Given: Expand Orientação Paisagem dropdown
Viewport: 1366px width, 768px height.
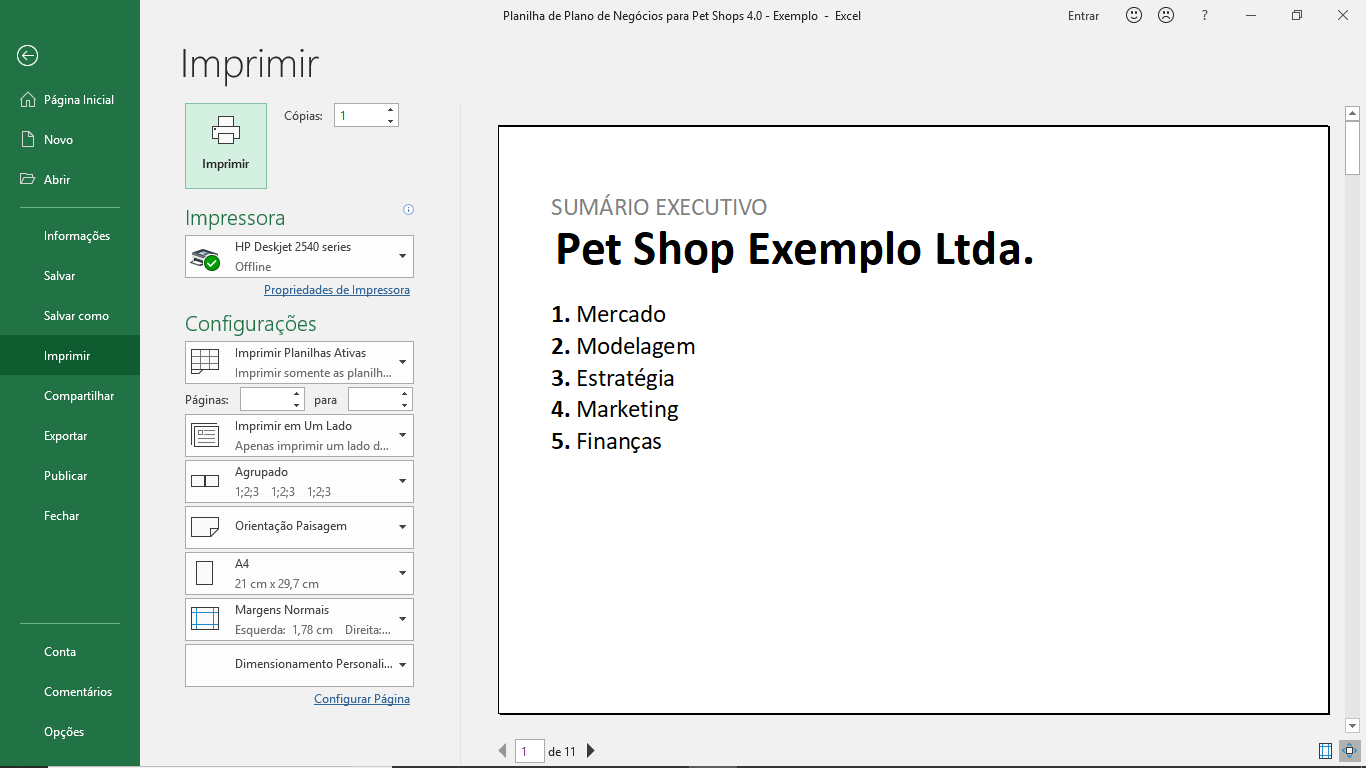Looking at the screenshot, I should coord(299,527).
